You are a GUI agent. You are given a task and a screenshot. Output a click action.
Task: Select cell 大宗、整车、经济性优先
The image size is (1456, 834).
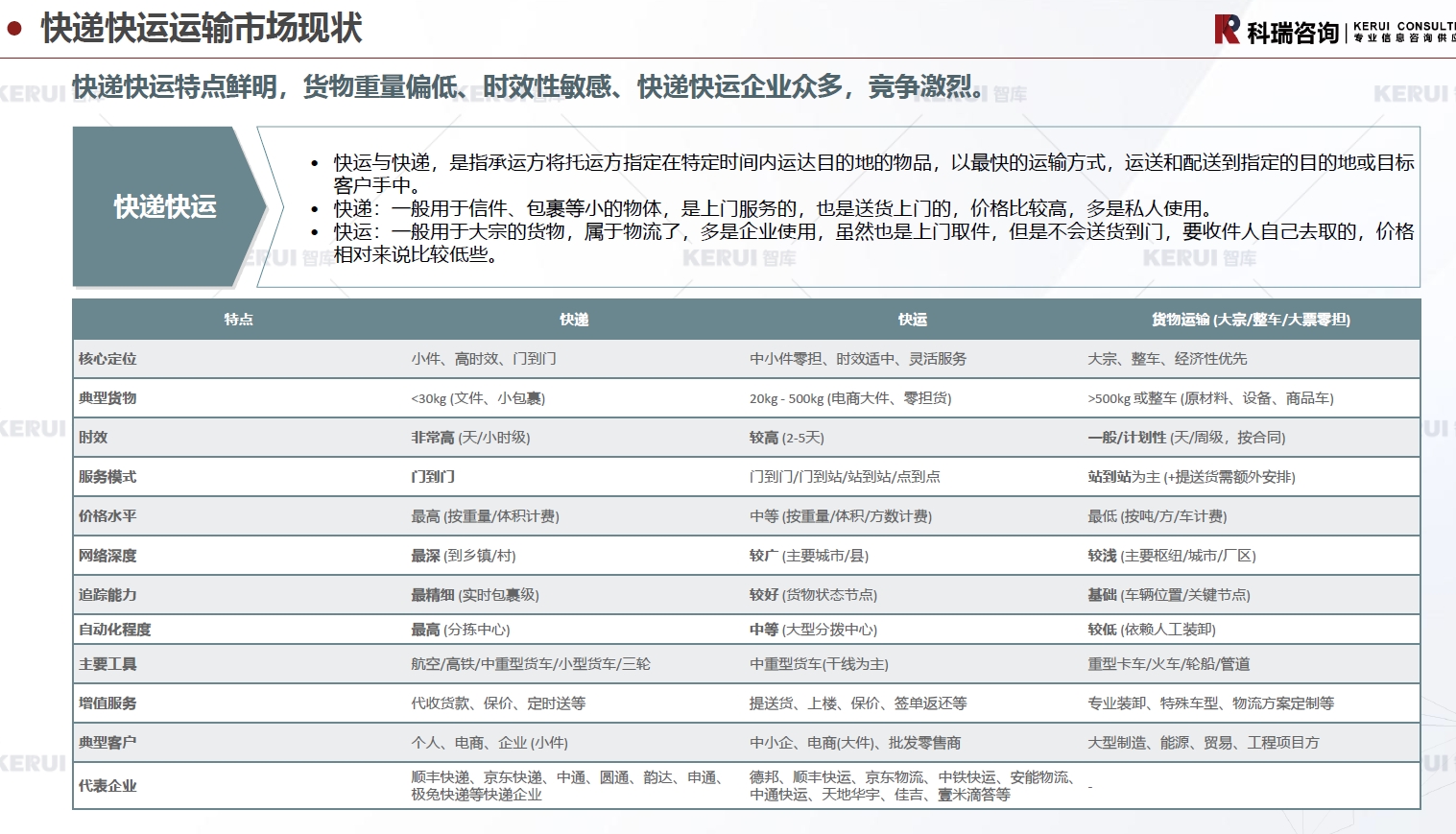click(1167, 359)
